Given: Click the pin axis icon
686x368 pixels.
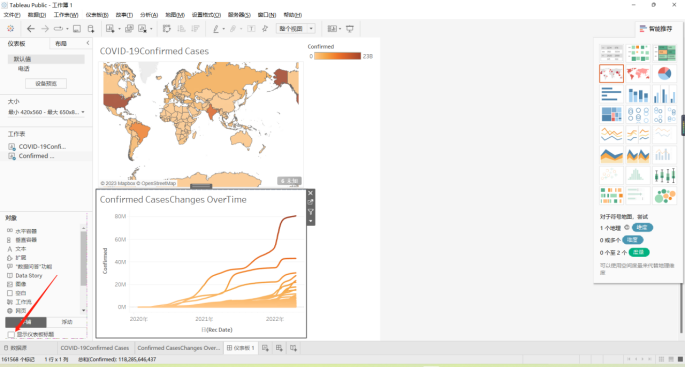Looking at the screenshot, I should click(265, 28).
